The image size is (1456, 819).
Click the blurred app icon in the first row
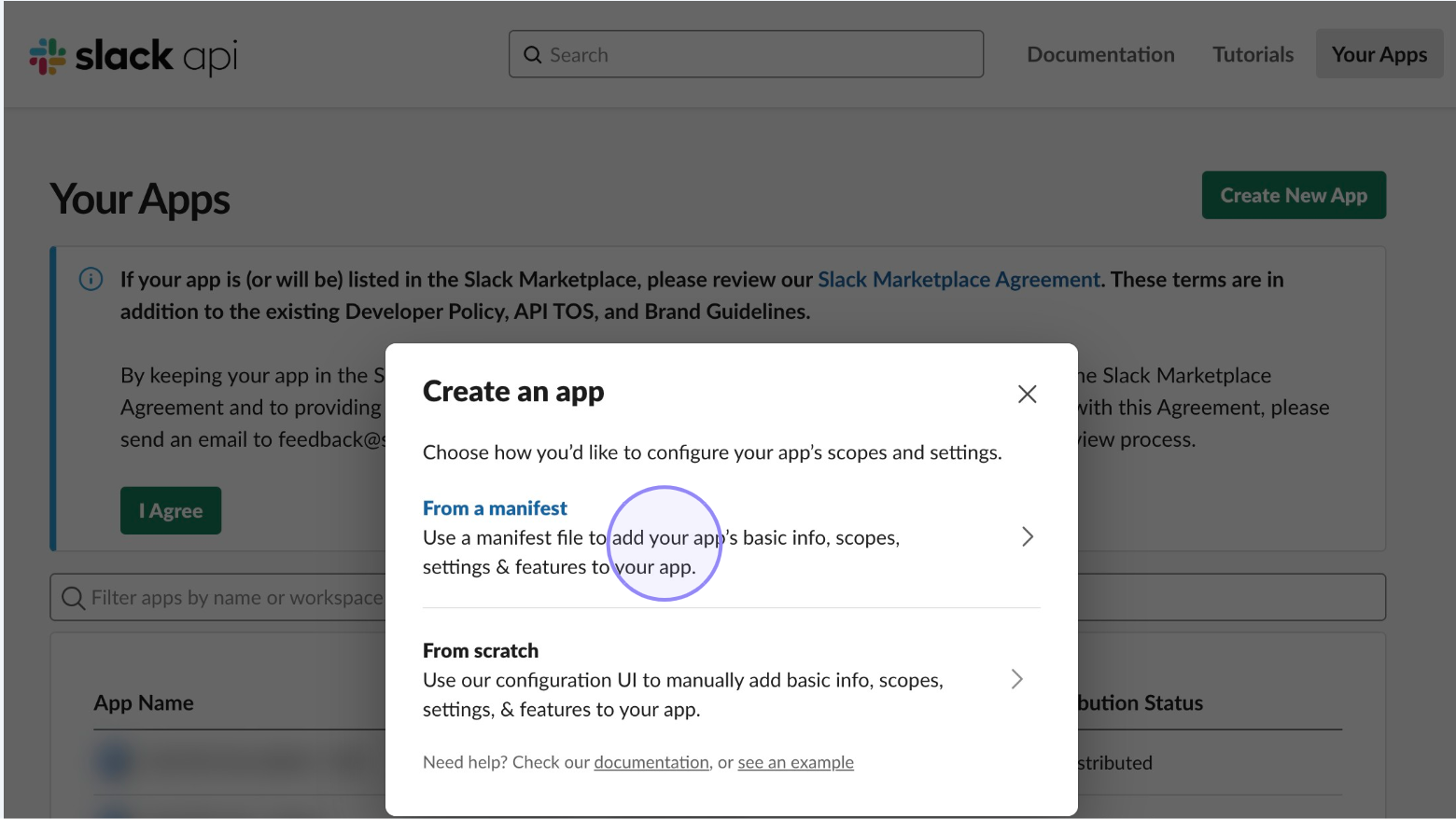coord(114,762)
